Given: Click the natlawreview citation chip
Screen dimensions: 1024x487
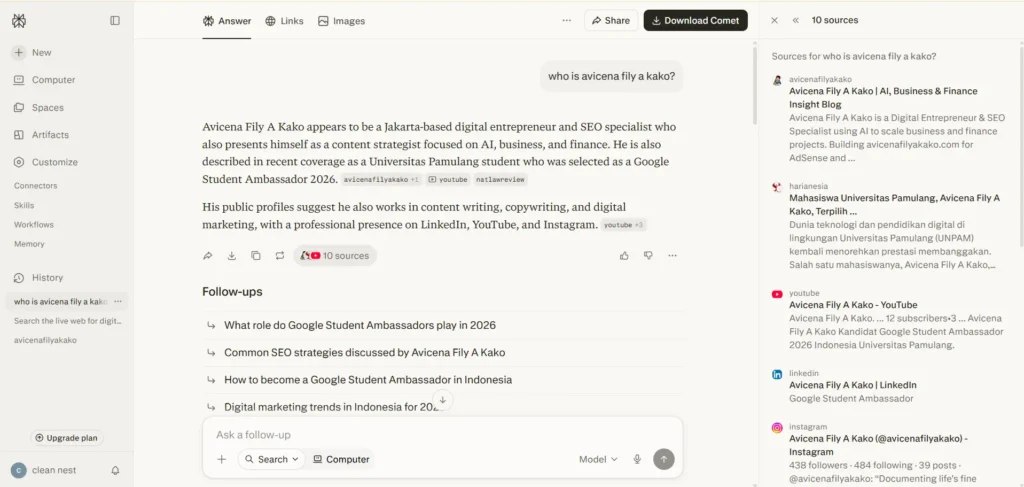Looking at the screenshot, I should click(500, 180).
